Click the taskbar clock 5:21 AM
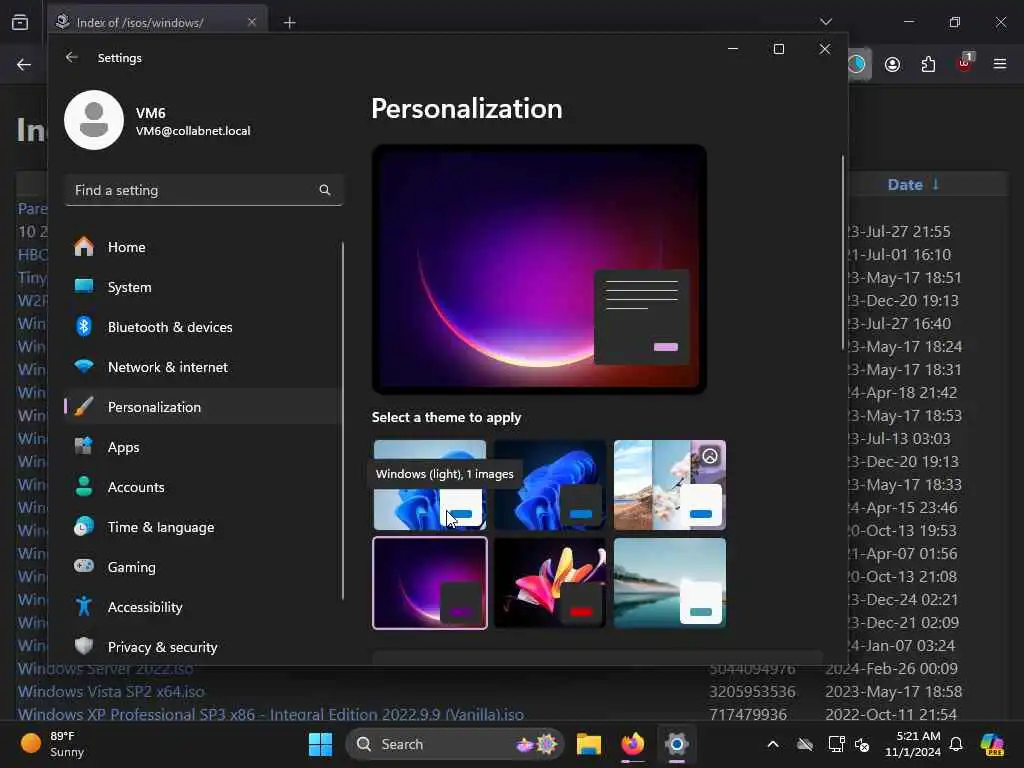 pos(912,744)
